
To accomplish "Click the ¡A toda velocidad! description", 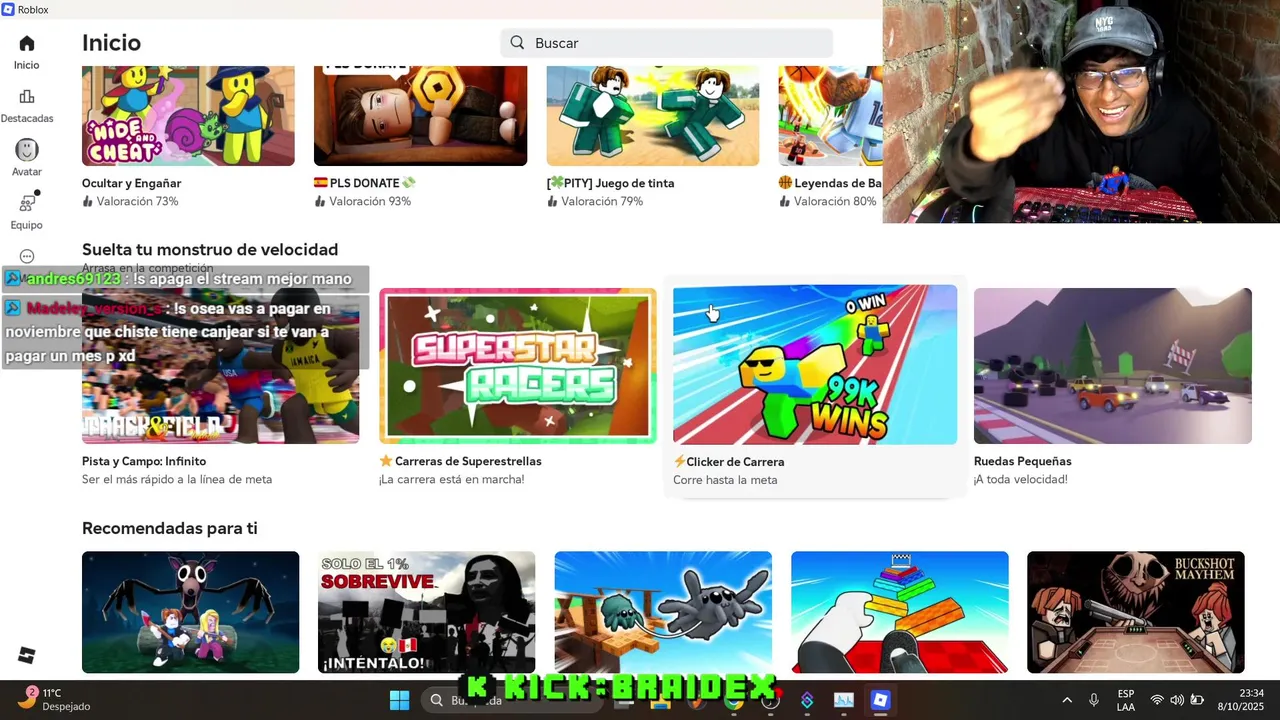I will click(1021, 479).
